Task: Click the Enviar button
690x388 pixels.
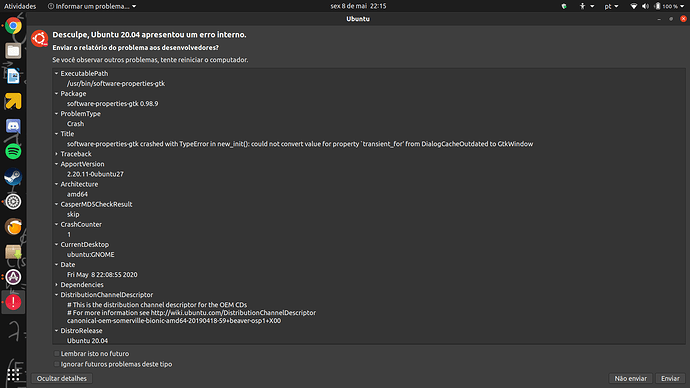Action: coord(670,378)
